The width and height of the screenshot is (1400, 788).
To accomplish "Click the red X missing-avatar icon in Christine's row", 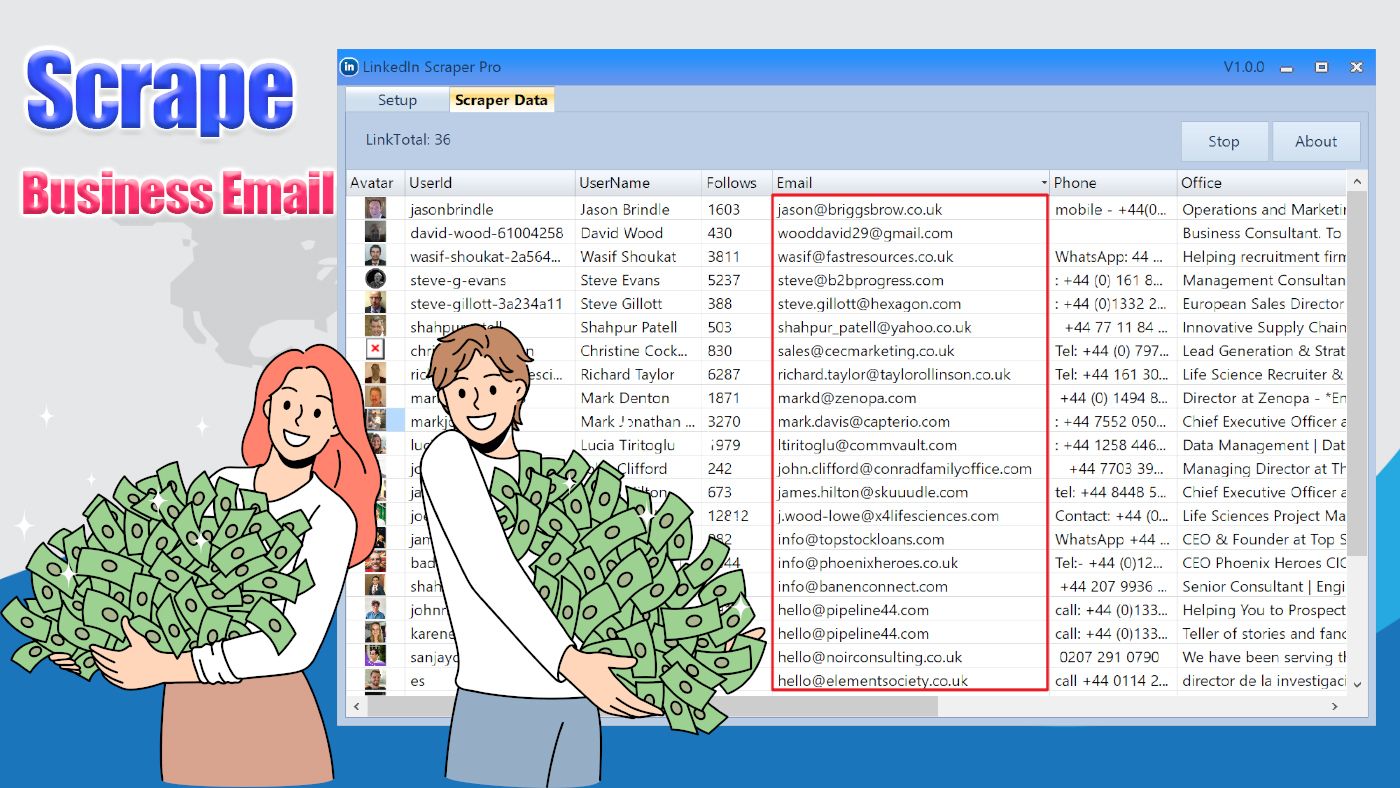I will pos(376,348).
